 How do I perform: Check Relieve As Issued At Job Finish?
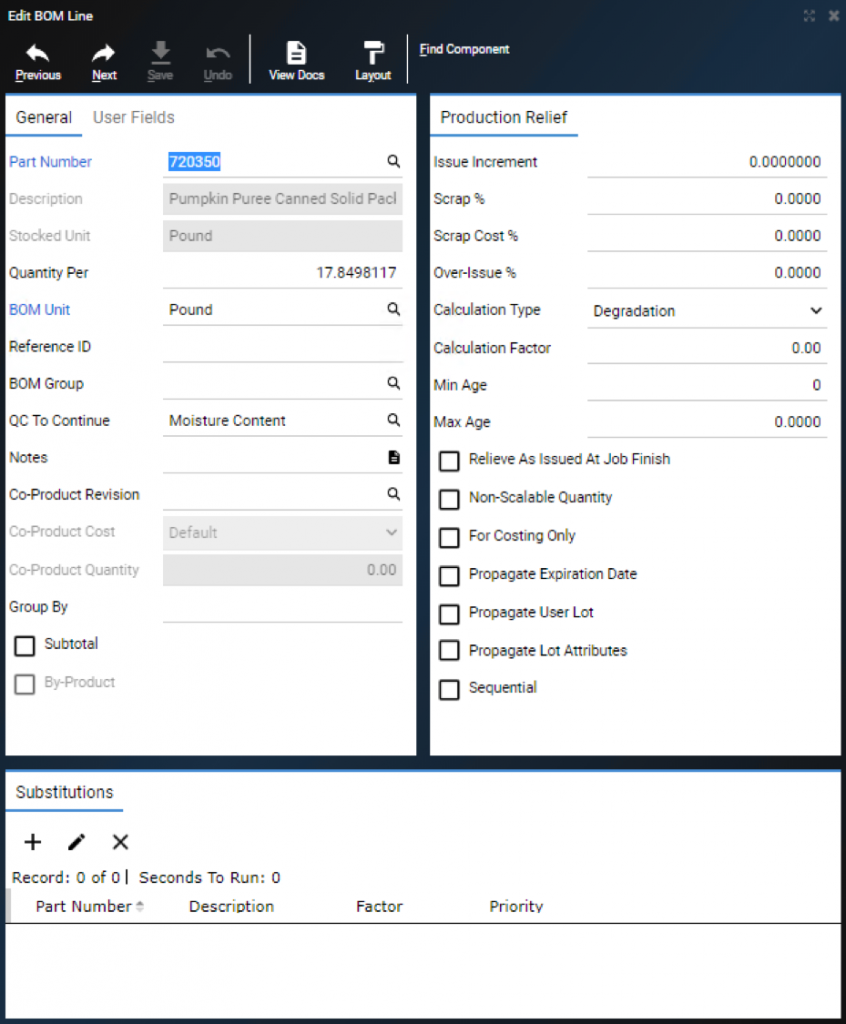[x=449, y=460]
